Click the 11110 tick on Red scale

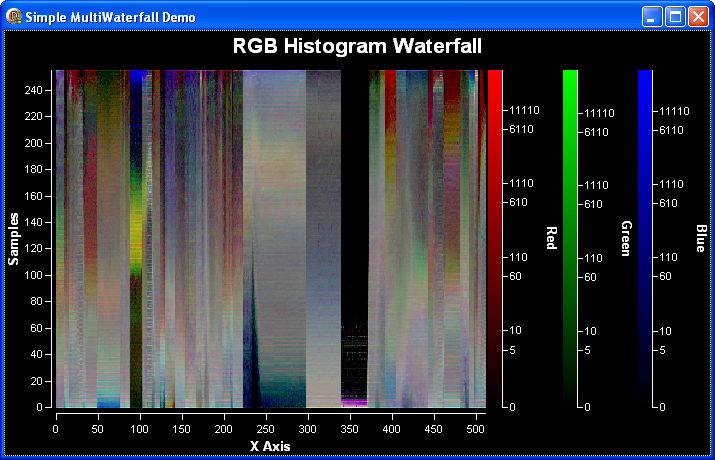pyautogui.click(x=524, y=110)
